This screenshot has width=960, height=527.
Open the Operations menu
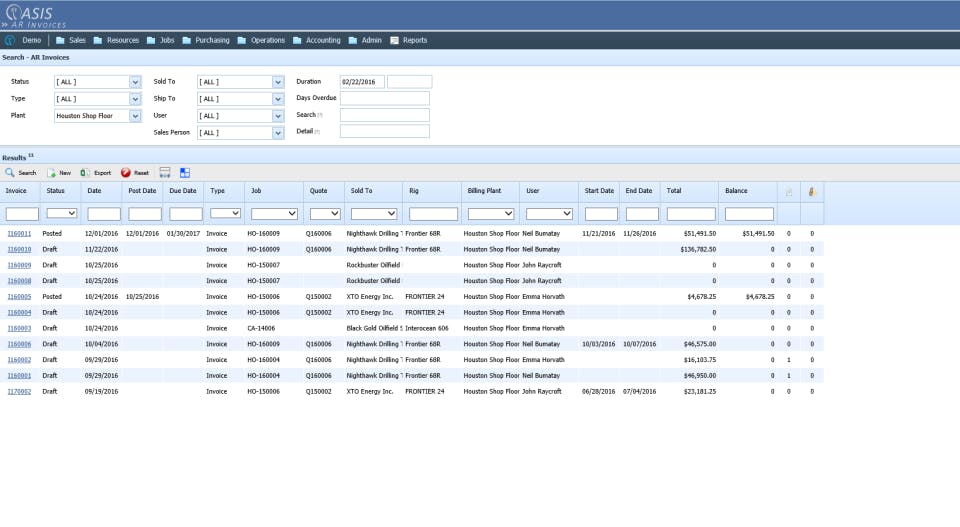click(x=261, y=40)
